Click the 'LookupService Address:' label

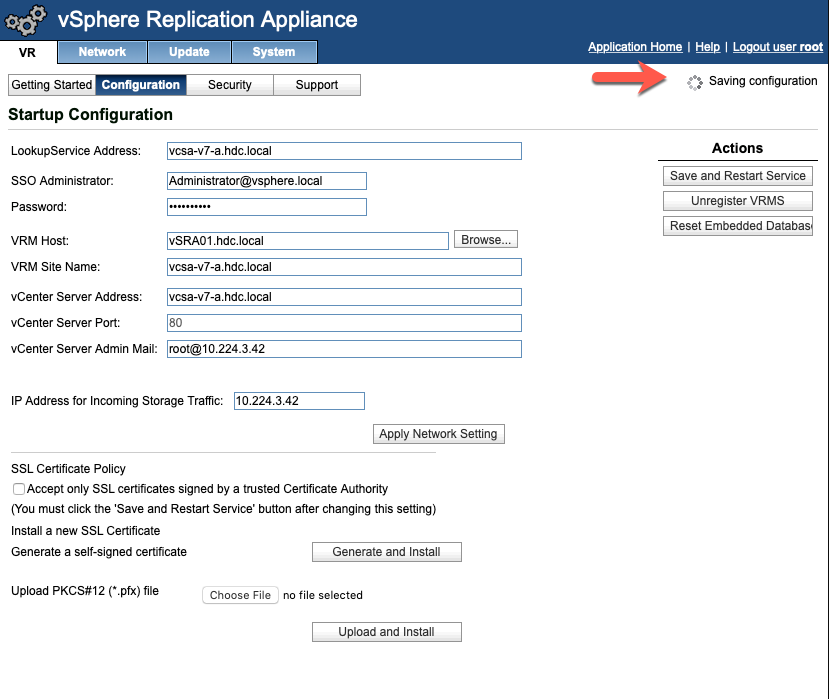(x=76, y=151)
